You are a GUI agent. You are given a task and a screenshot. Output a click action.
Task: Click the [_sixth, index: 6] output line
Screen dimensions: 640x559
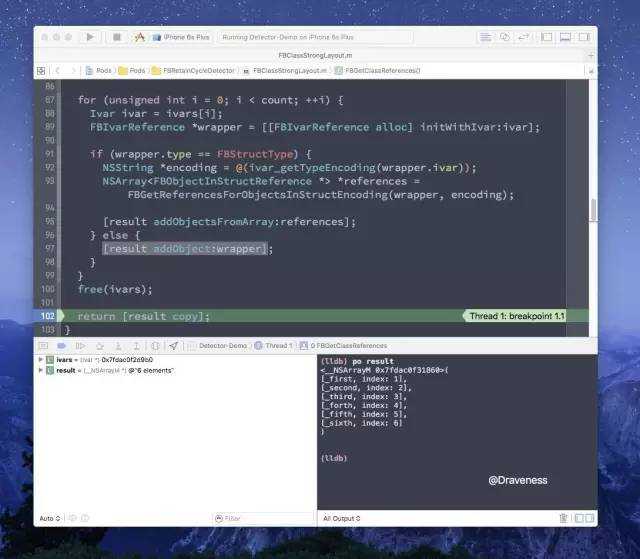(x=362, y=423)
